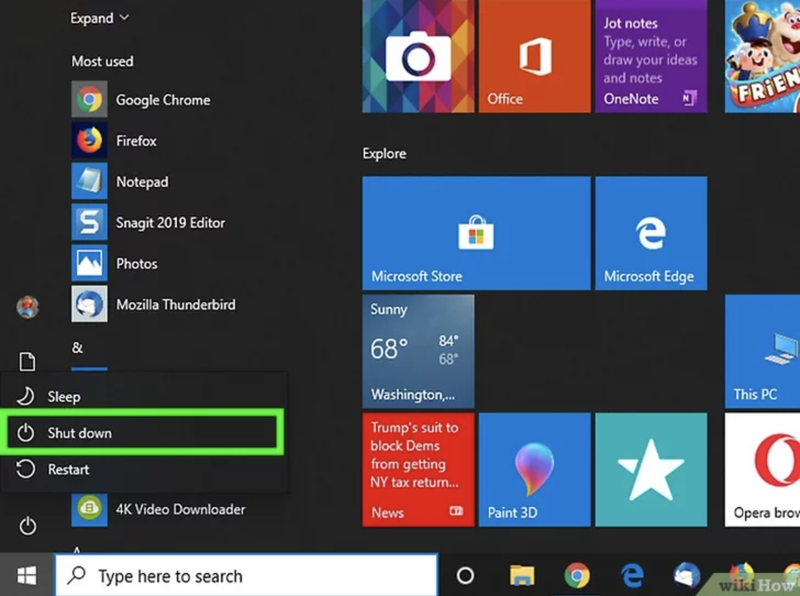Select Sleep from the power menu
800x596 pixels.
[x=64, y=397]
